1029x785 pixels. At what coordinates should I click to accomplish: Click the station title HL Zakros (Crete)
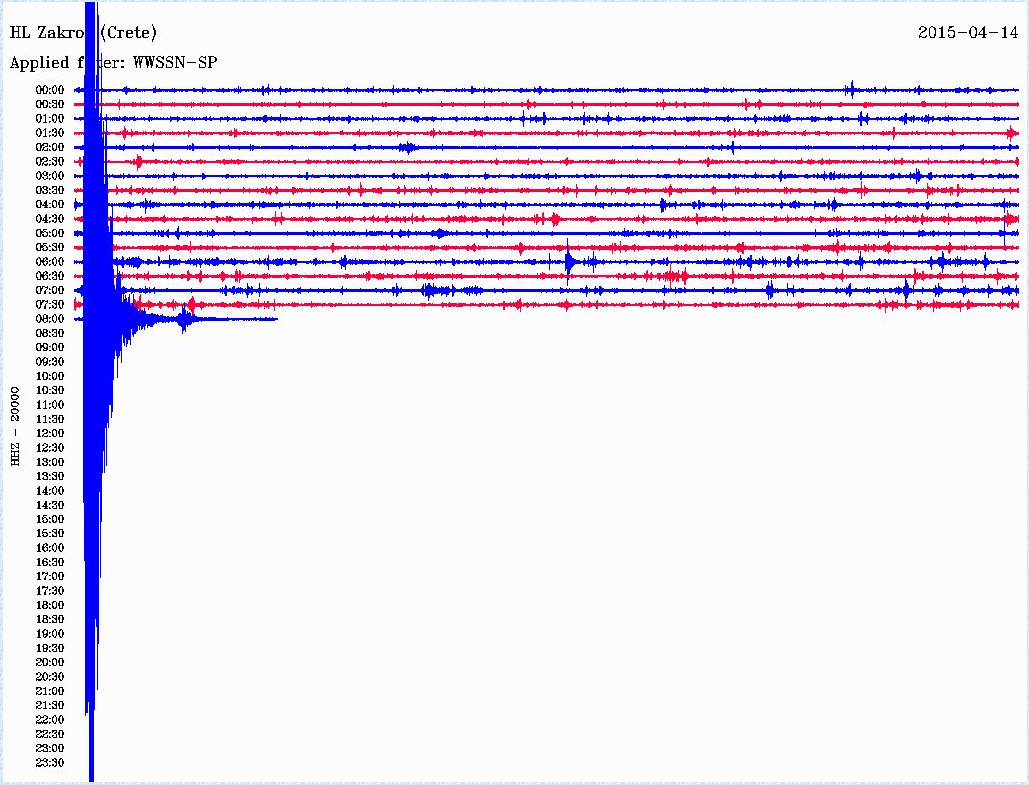click(83, 33)
